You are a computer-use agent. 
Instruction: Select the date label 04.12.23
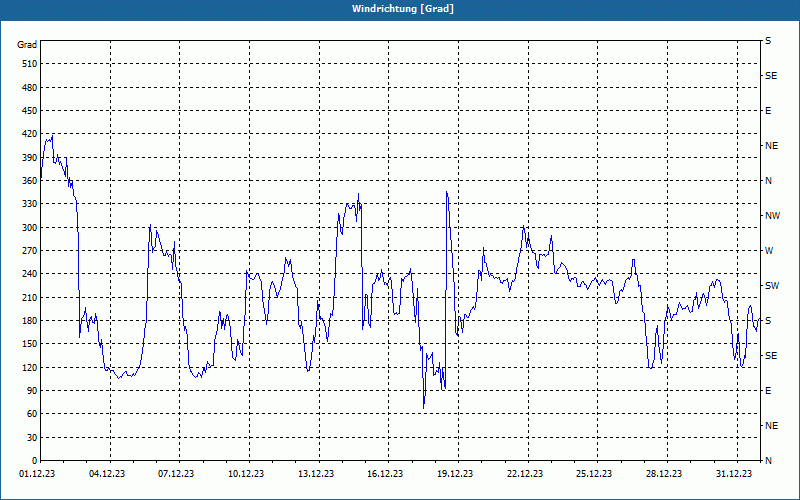pyautogui.click(x=107, y=474)
